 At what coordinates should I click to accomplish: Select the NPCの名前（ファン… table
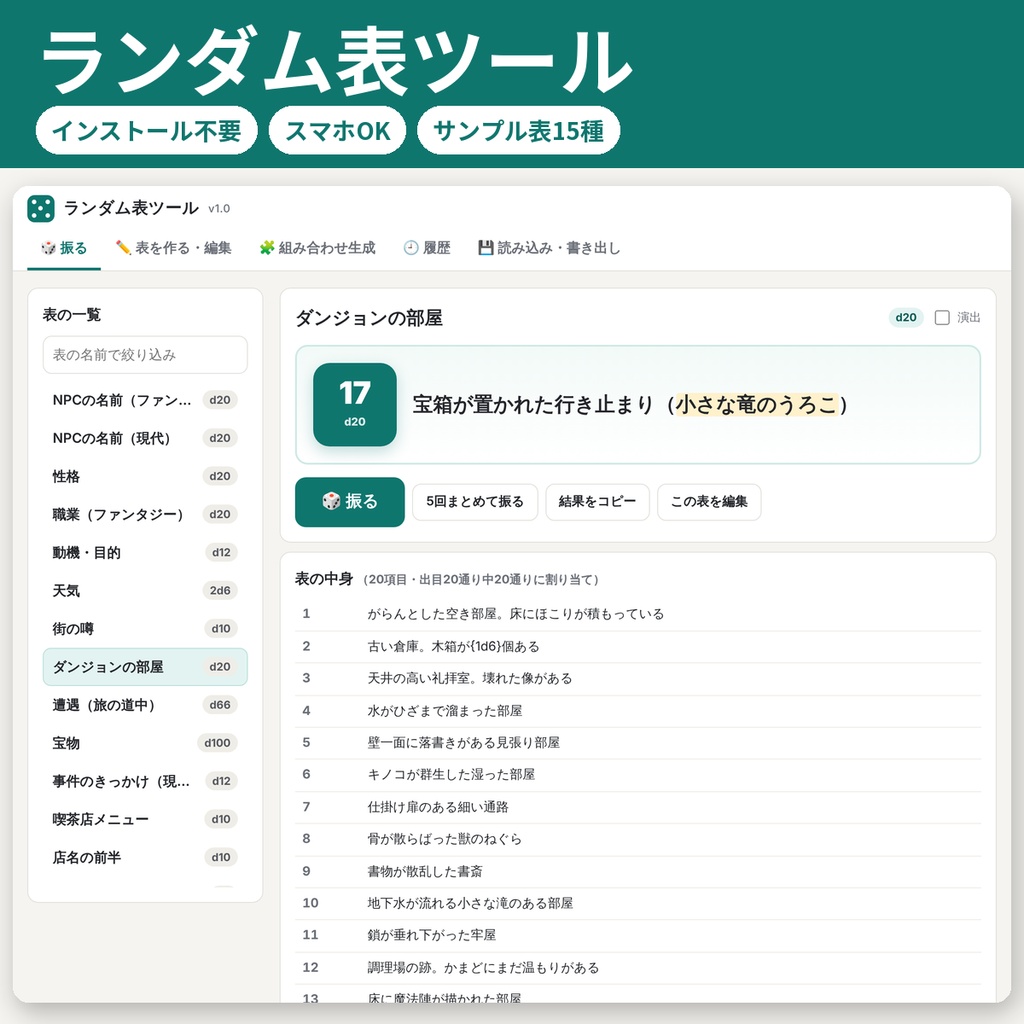(x=145, y=400)
